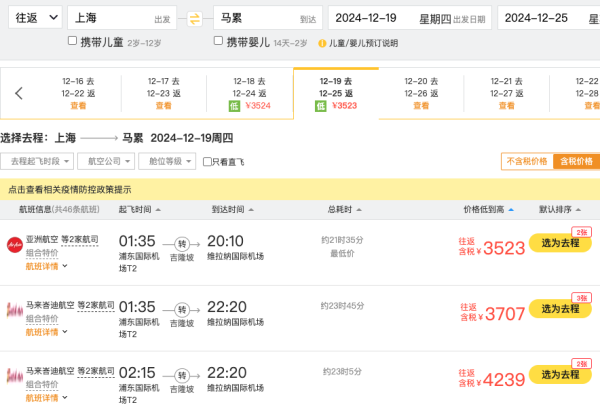Sort by arrival time arrow
The height and width of the screenshot is (405, 600).
coord(251,210)
